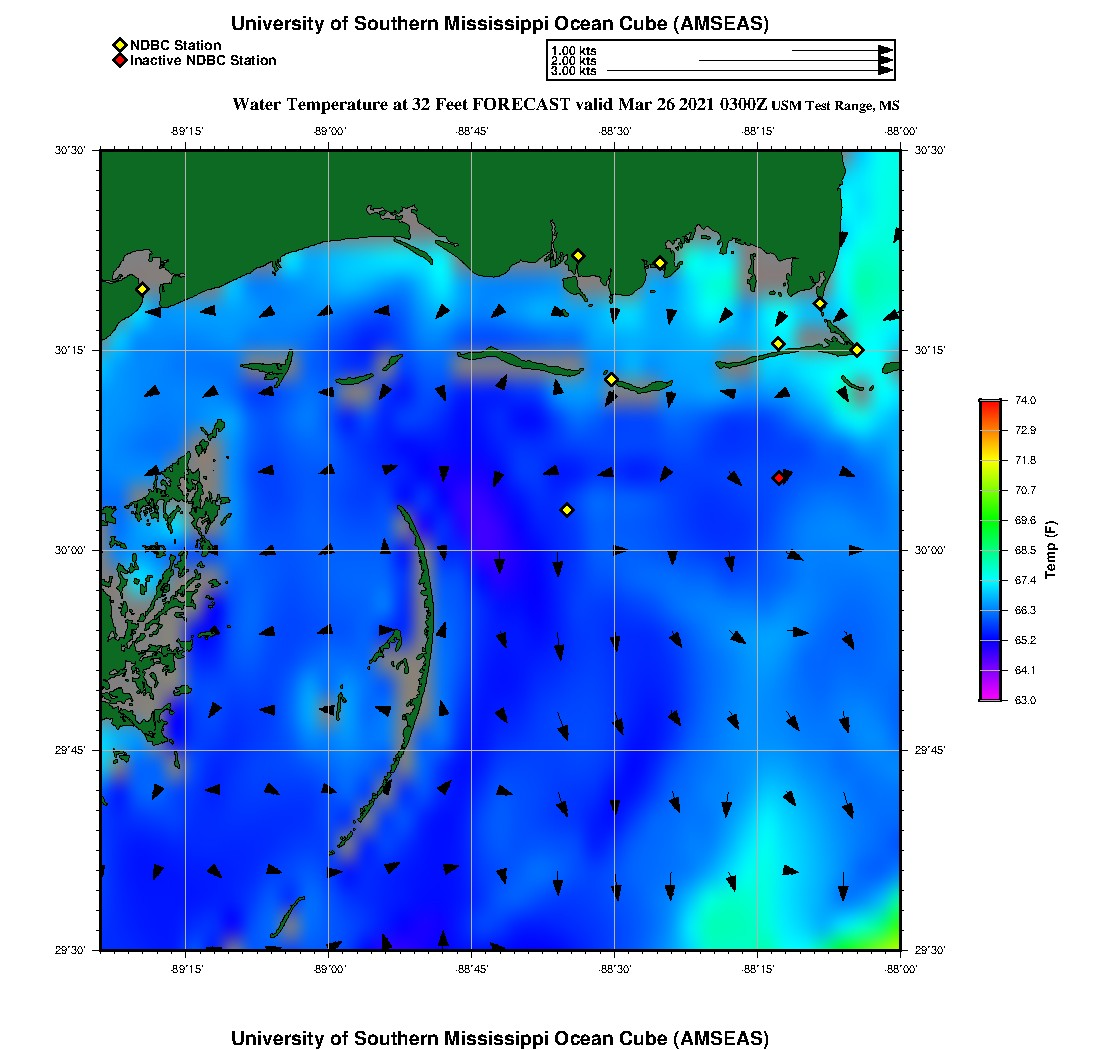Click the 2.00 kts label in the scale box
The image size is (1100, 1050).
[573, 61]
